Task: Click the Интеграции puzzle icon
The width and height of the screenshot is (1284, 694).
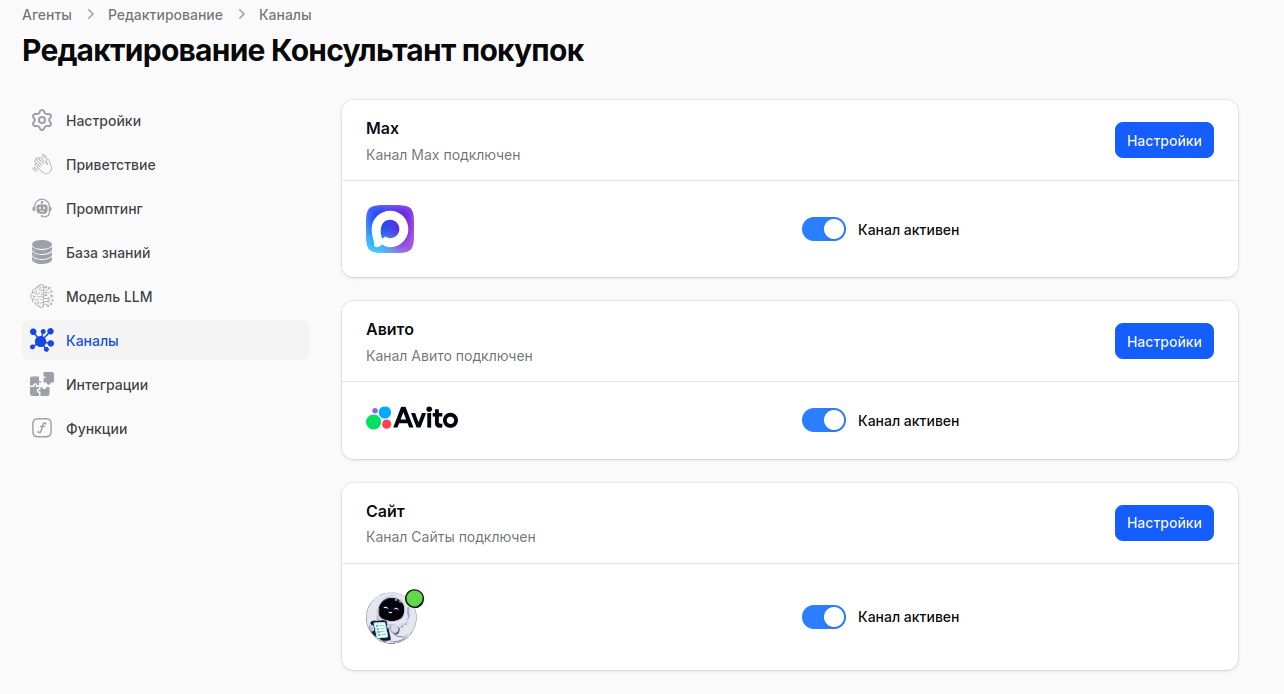Action: coord(42,385)
